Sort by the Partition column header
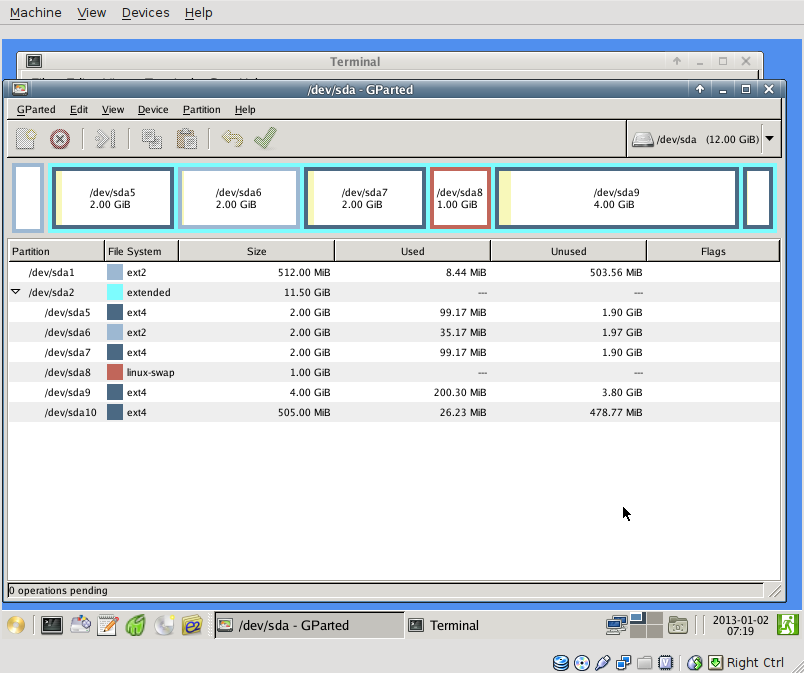Viewport: 804px width, 673px height. pyautogui.click(x=56, y=251)
